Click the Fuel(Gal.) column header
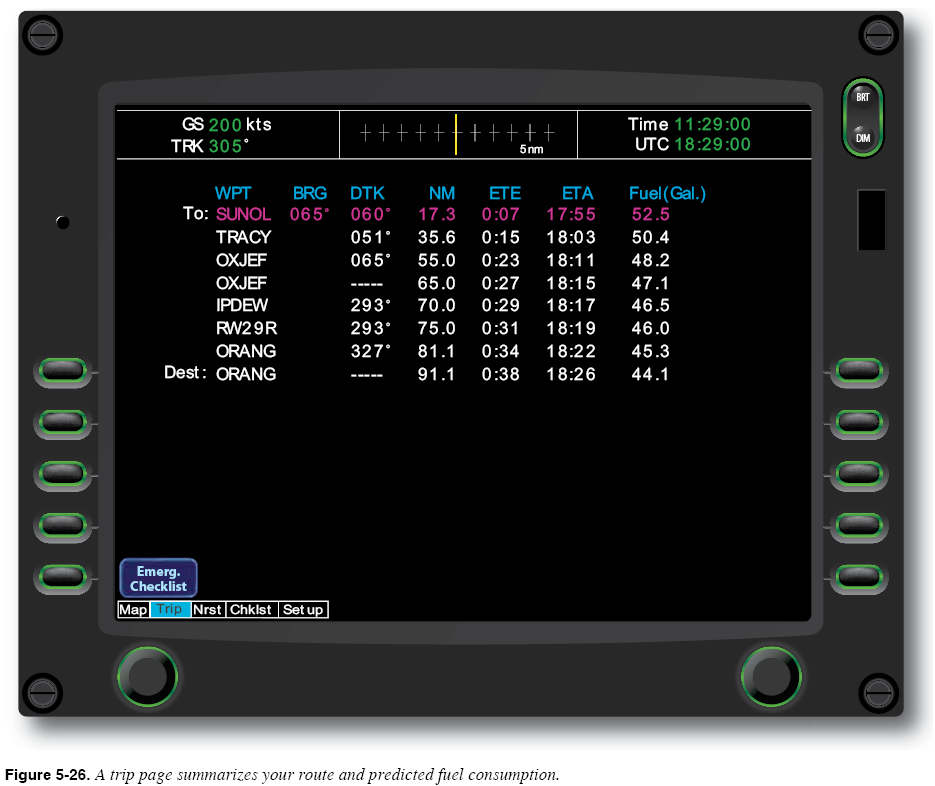Viewport: 935px width, 786px height. point(667,194)
